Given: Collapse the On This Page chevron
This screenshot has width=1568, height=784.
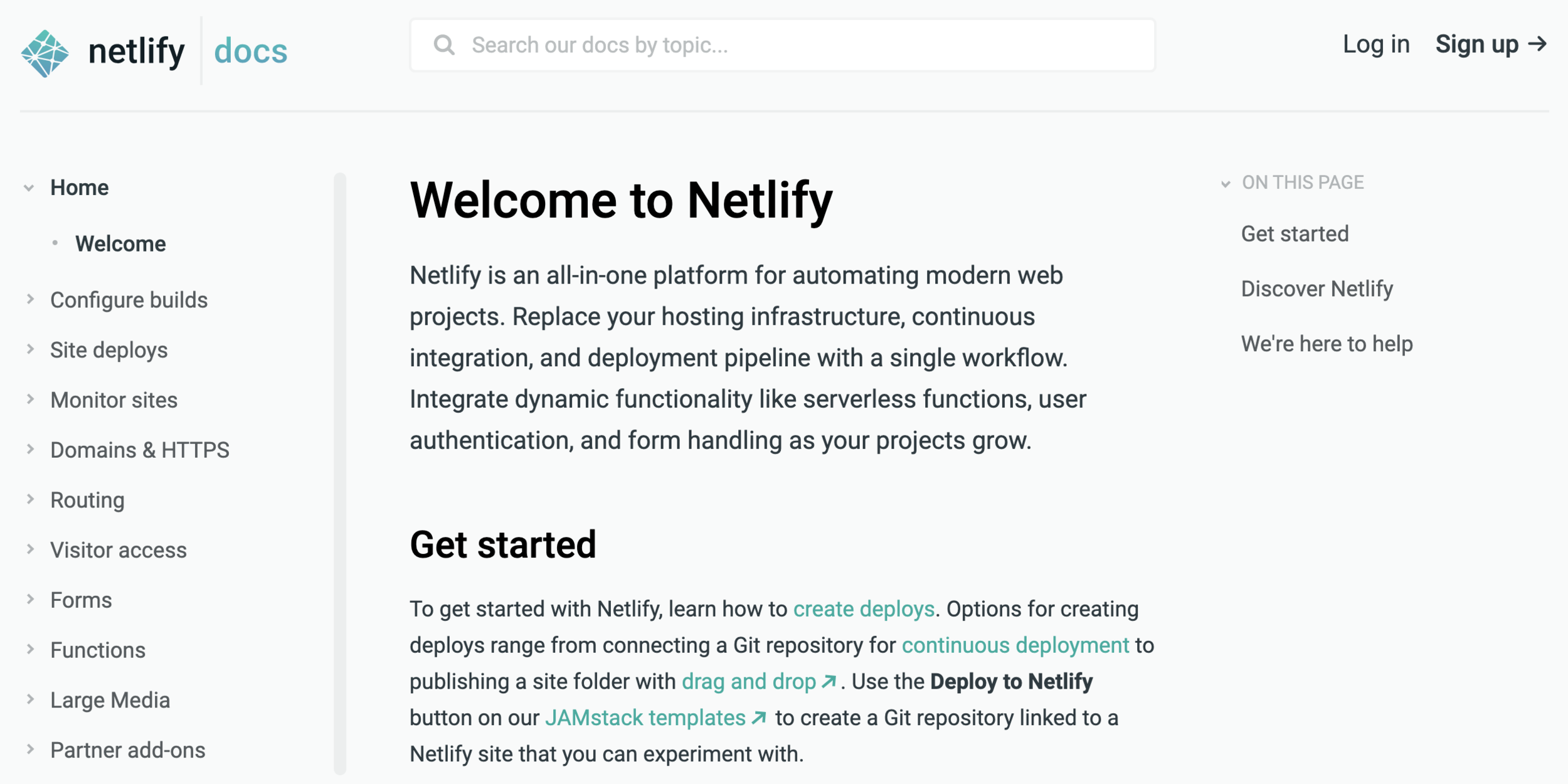Looking at the screenshot, I should pos(1226,183).
